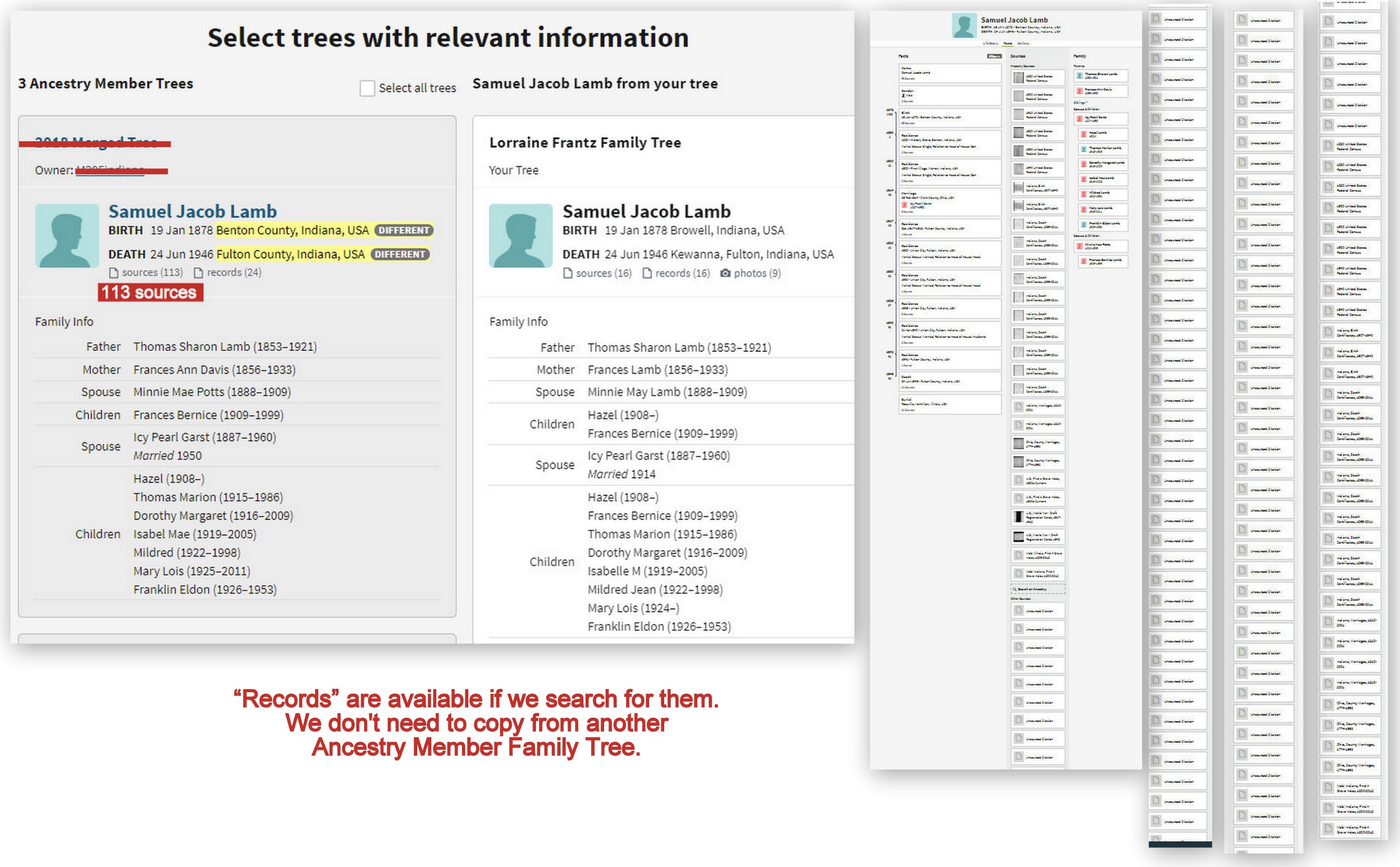
Task: Open Samuel Jacob Lamb link in member tree
Action: [x=193, y=211]
